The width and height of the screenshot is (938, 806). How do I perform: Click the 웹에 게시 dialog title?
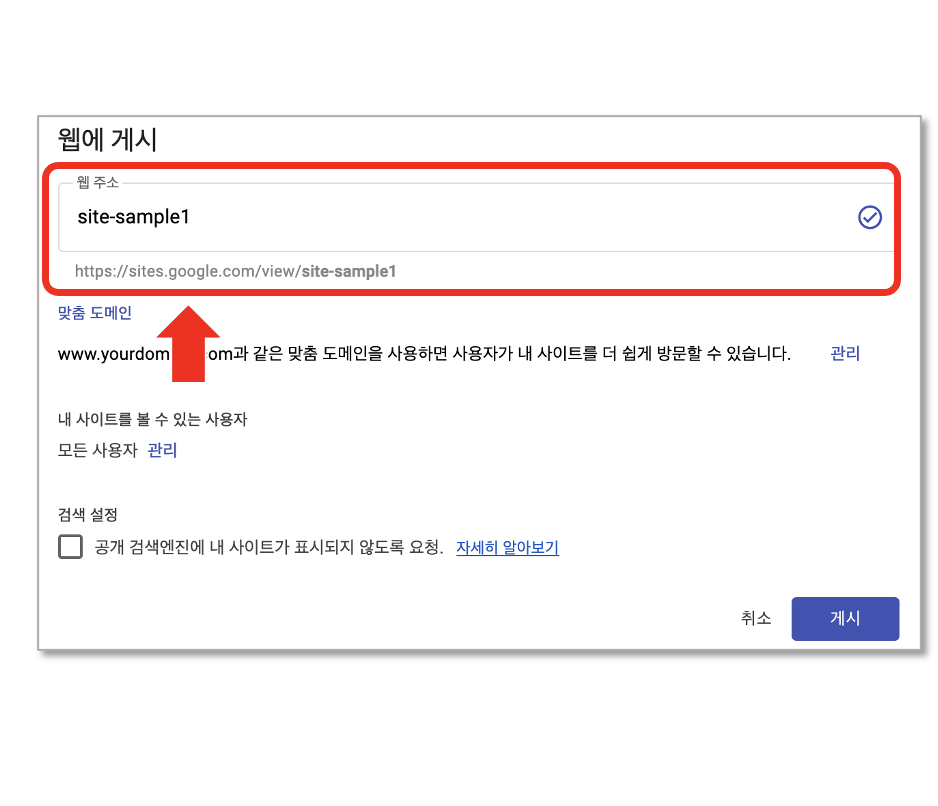click(107, 139)
